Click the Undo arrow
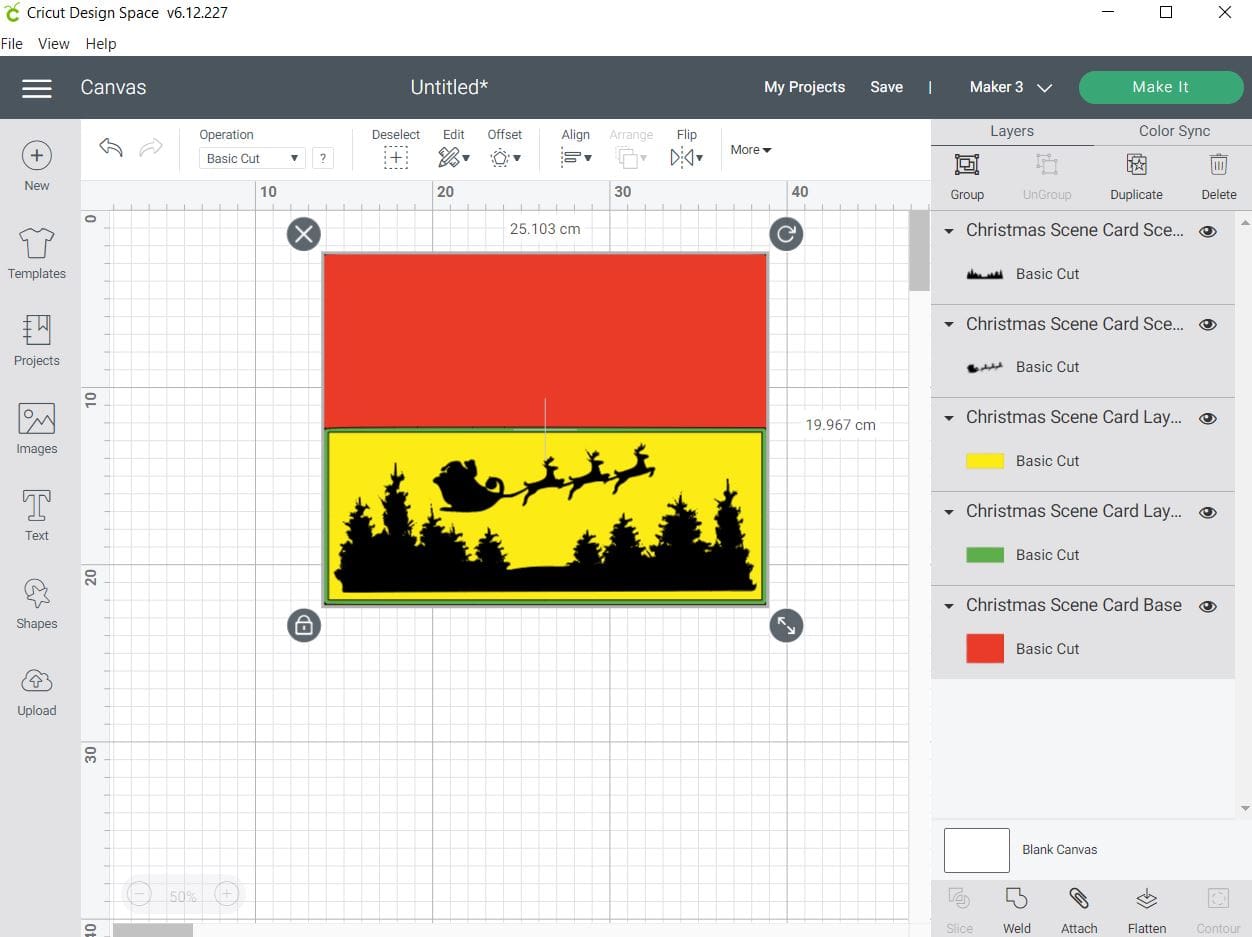1252x937 pixels. 111,148
